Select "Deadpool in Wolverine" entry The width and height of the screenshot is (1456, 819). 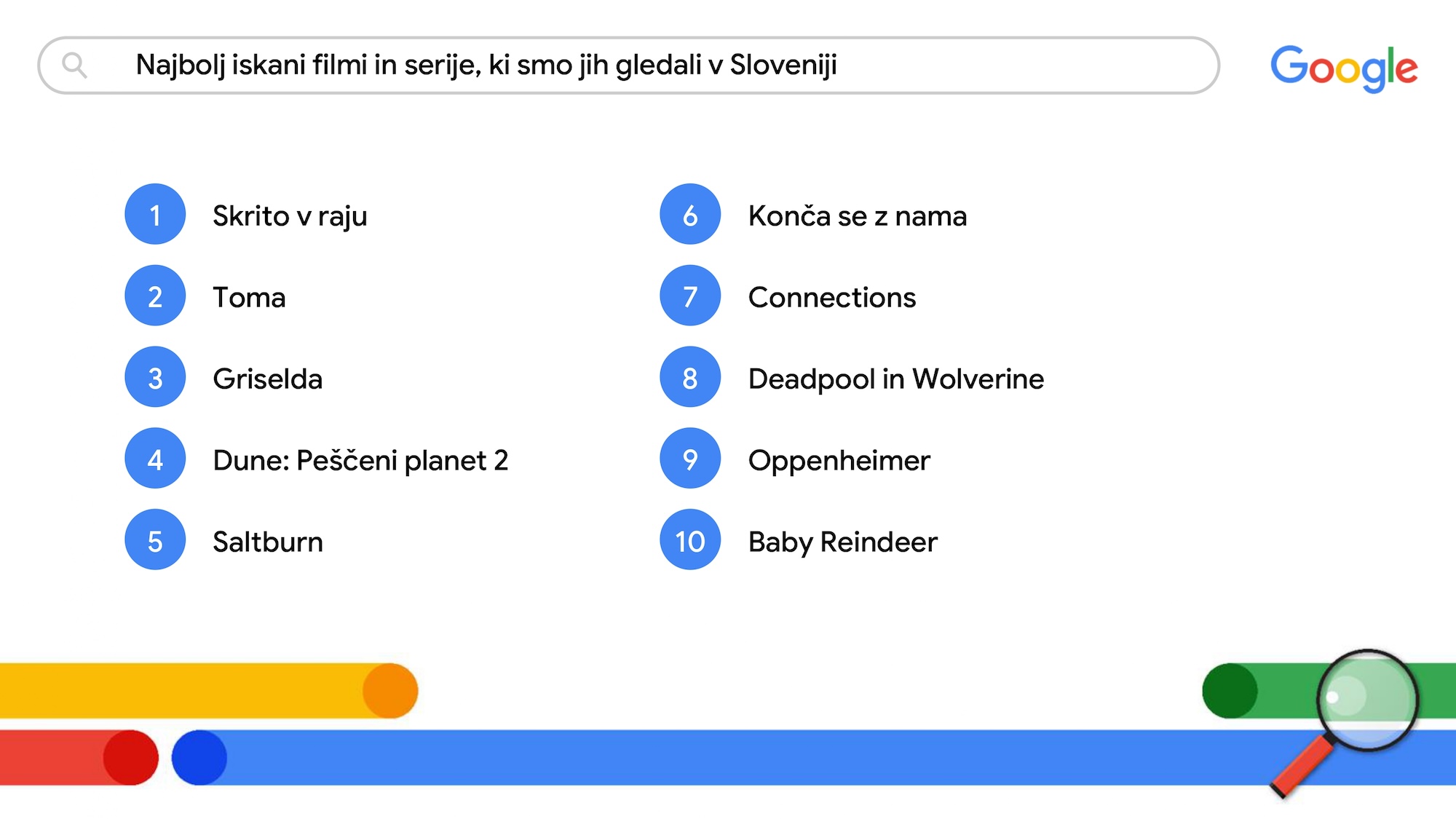[x=895, y=379]
